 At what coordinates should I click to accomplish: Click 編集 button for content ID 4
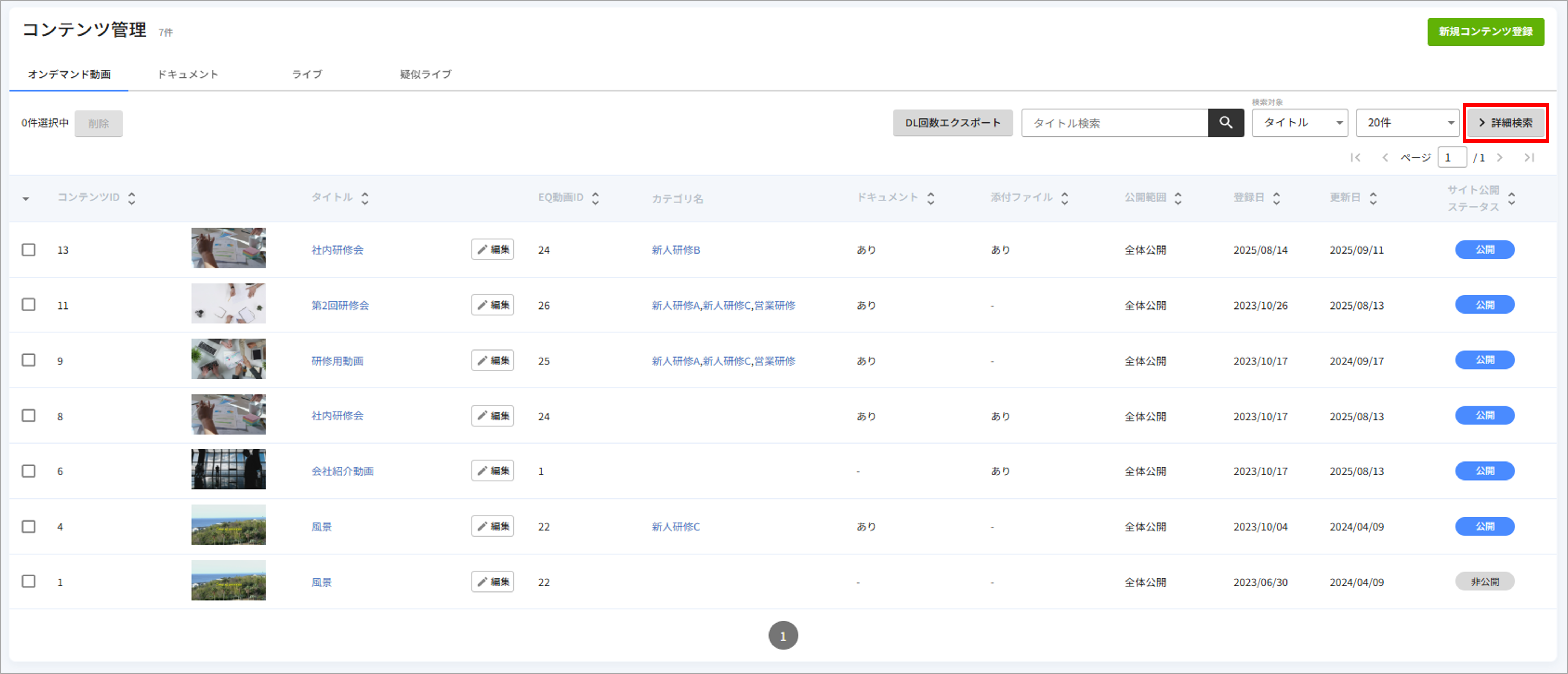coord(493,526)
